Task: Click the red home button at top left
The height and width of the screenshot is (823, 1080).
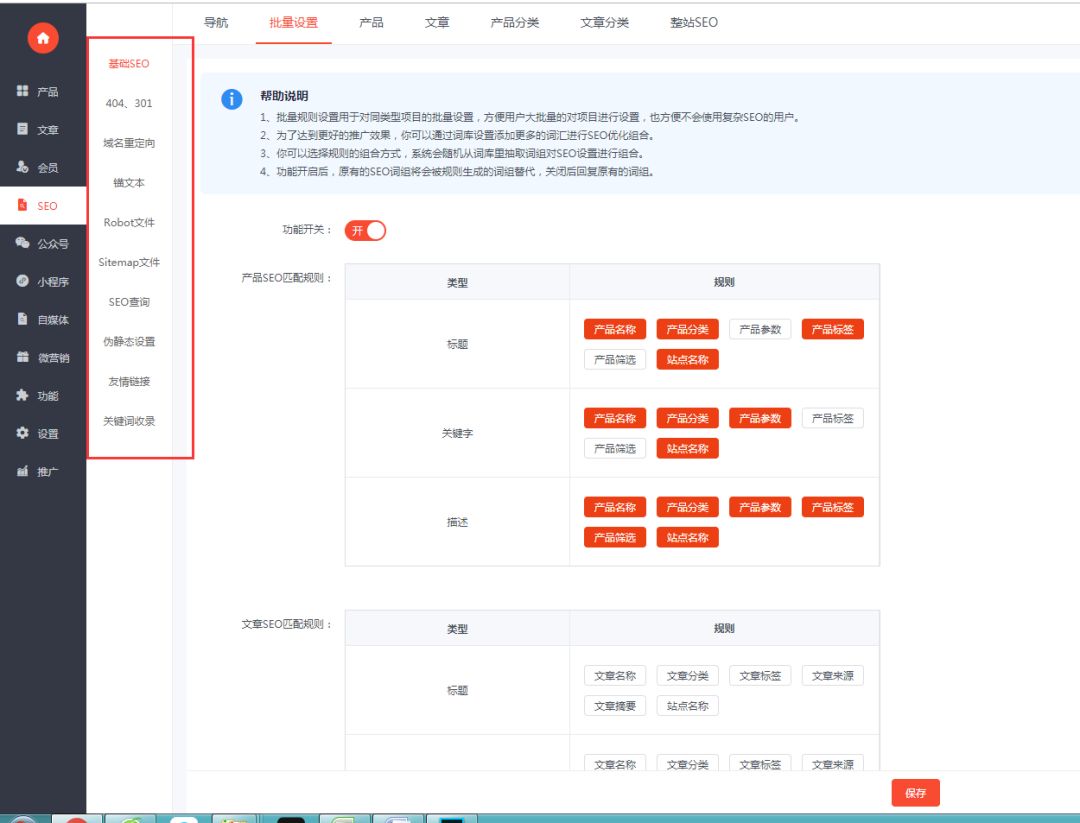Action: click(42, 38)
